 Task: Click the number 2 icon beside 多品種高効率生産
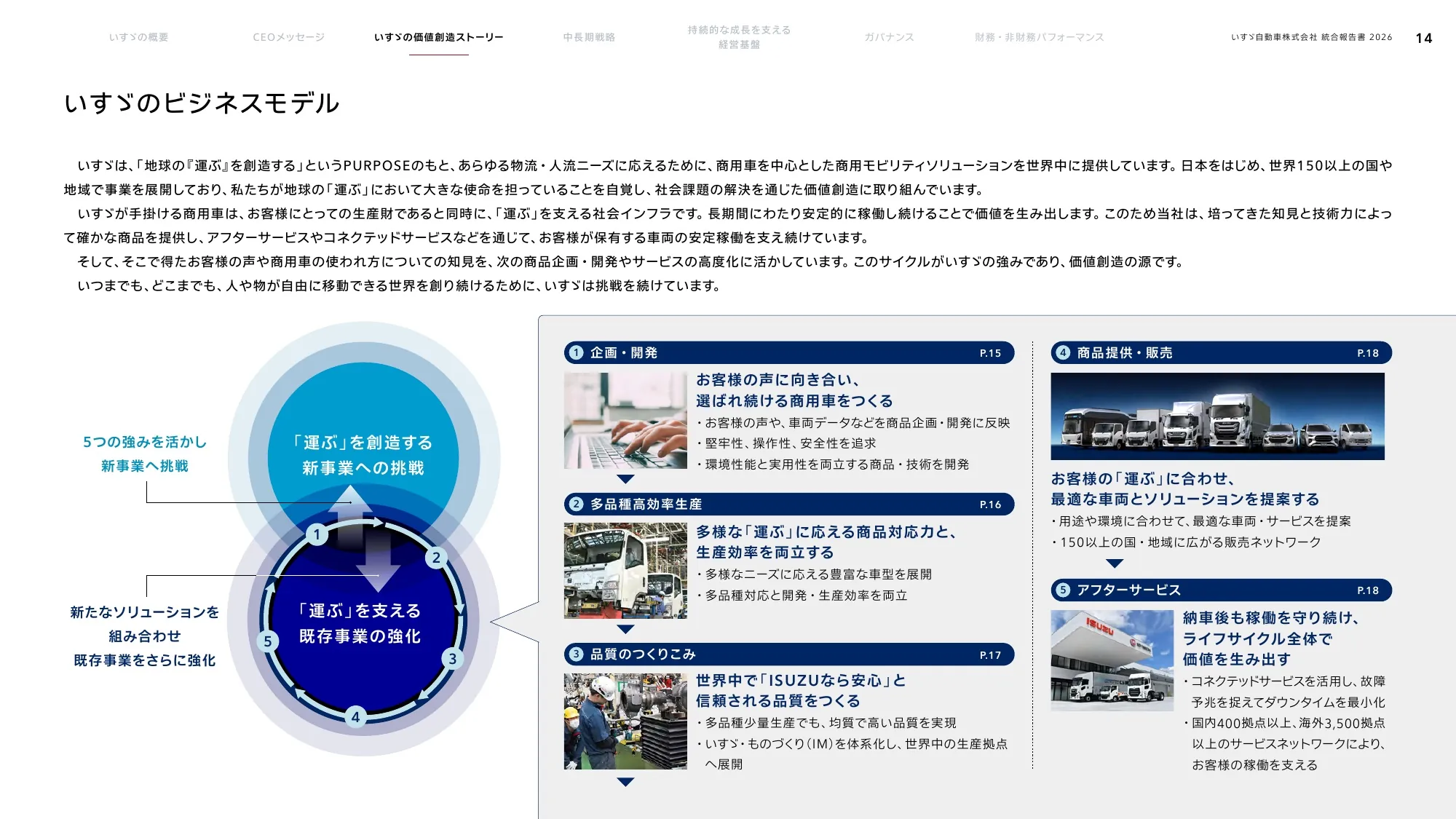576,504
